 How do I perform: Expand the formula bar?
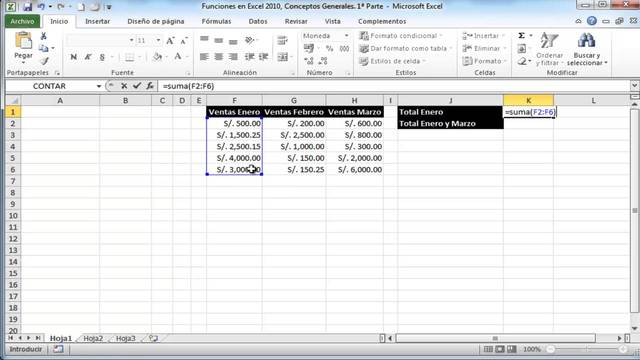(x=634, y=86)
